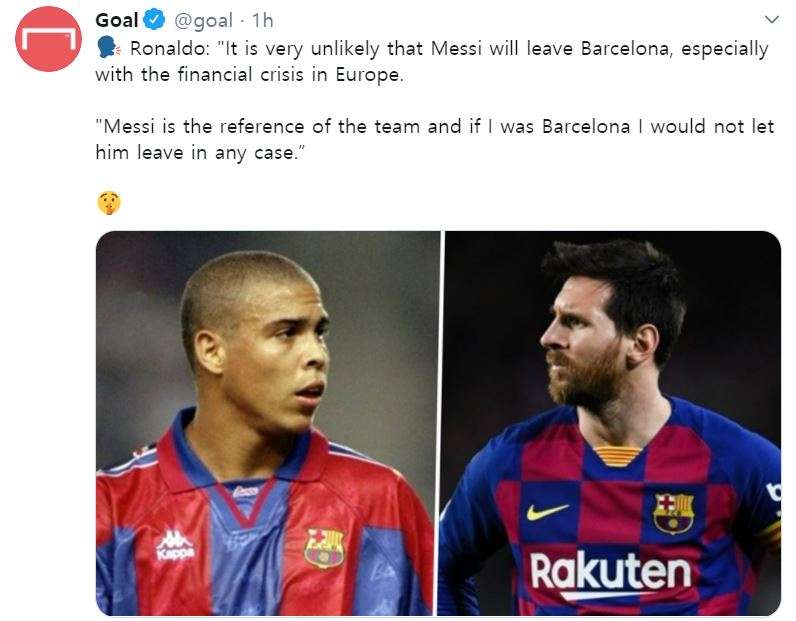796x621 pixels.
Task: Open the @goal handle link
Action: tap(206, 20)
